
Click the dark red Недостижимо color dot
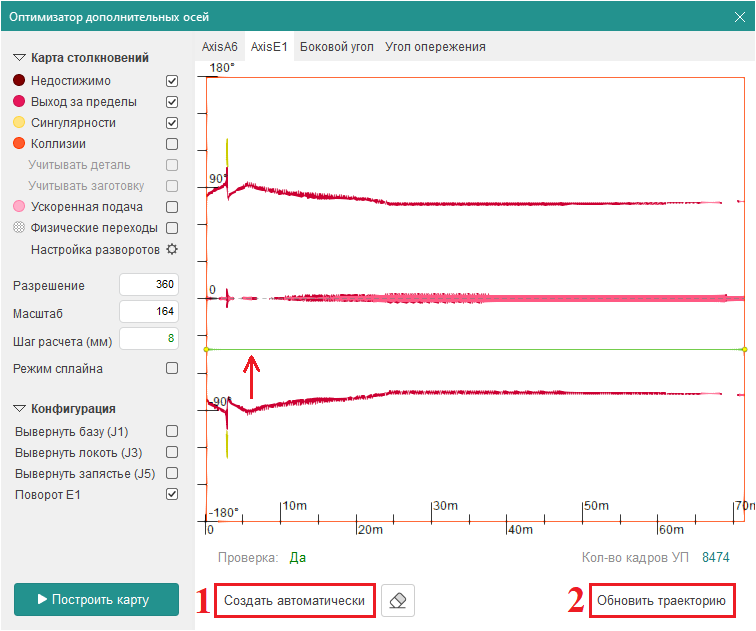pos(19,81)
